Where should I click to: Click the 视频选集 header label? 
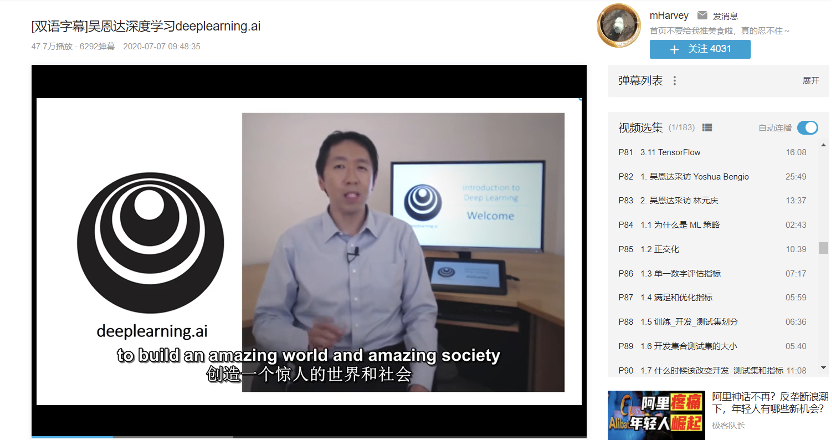click(x=640, y=127)
